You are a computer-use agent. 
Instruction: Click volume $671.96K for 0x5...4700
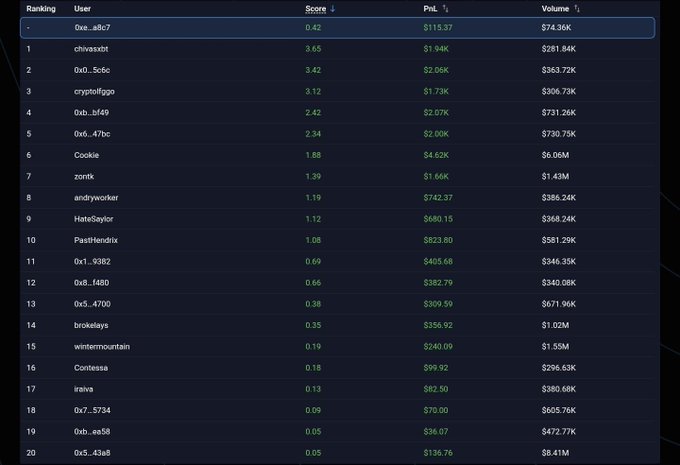point(559,304)
